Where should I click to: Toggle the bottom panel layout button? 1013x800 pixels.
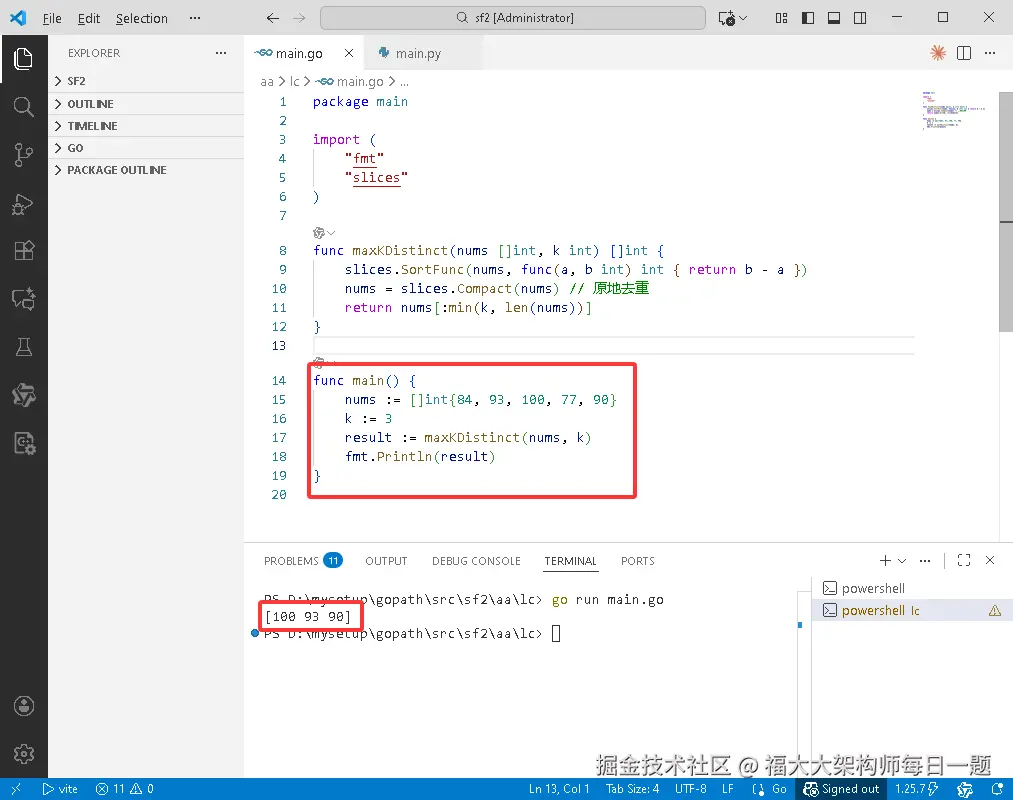pos(834,18)
